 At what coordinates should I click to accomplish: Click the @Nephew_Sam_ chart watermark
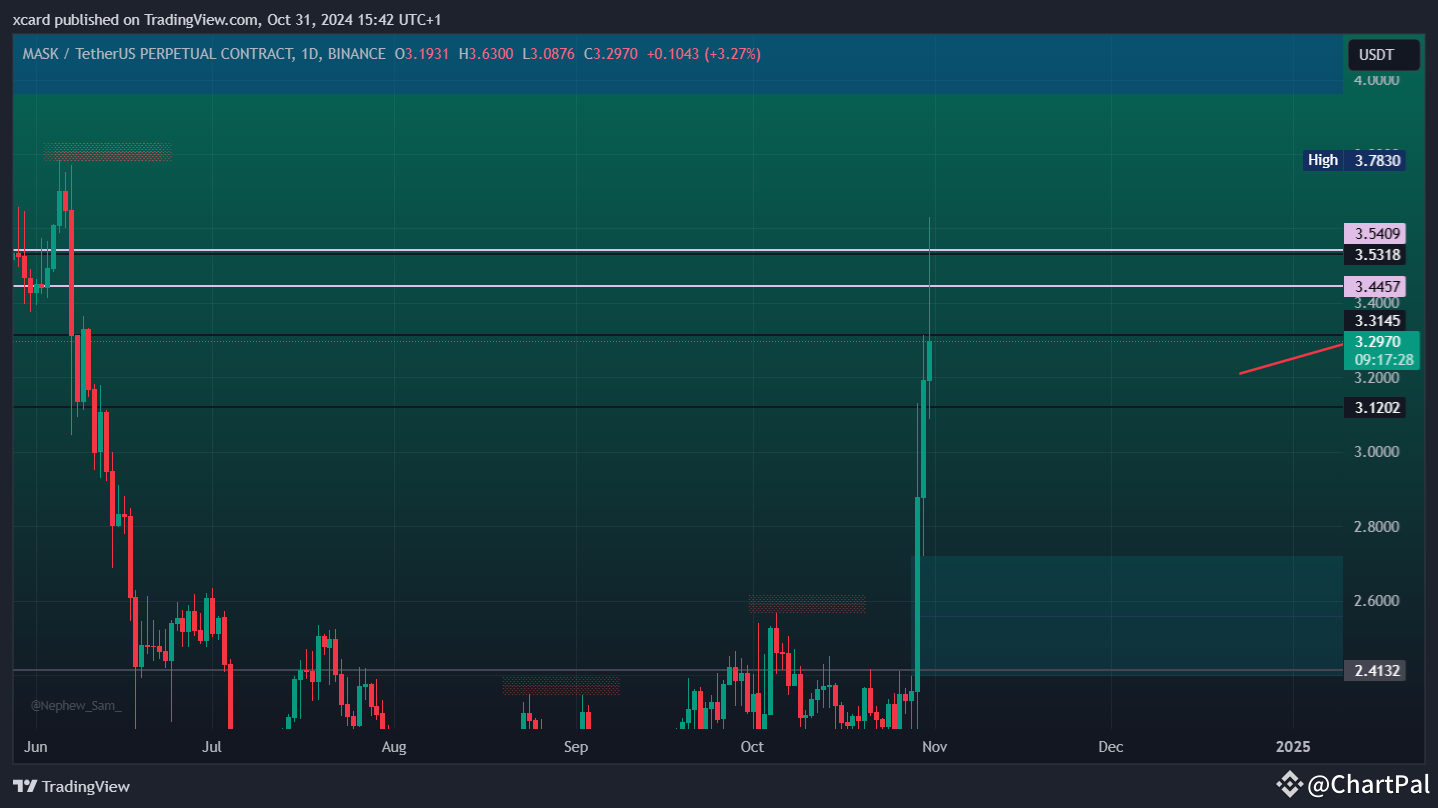(x=75, y=704)
